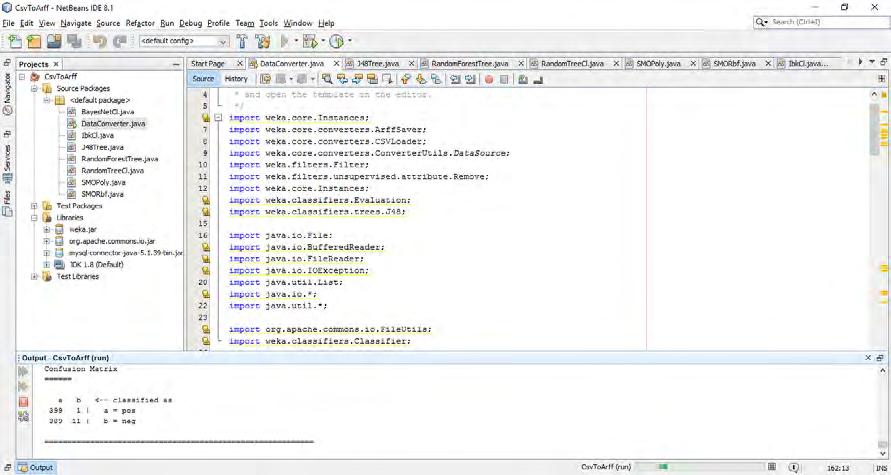Click the Stop Macro Recording icon

(503, 80)
